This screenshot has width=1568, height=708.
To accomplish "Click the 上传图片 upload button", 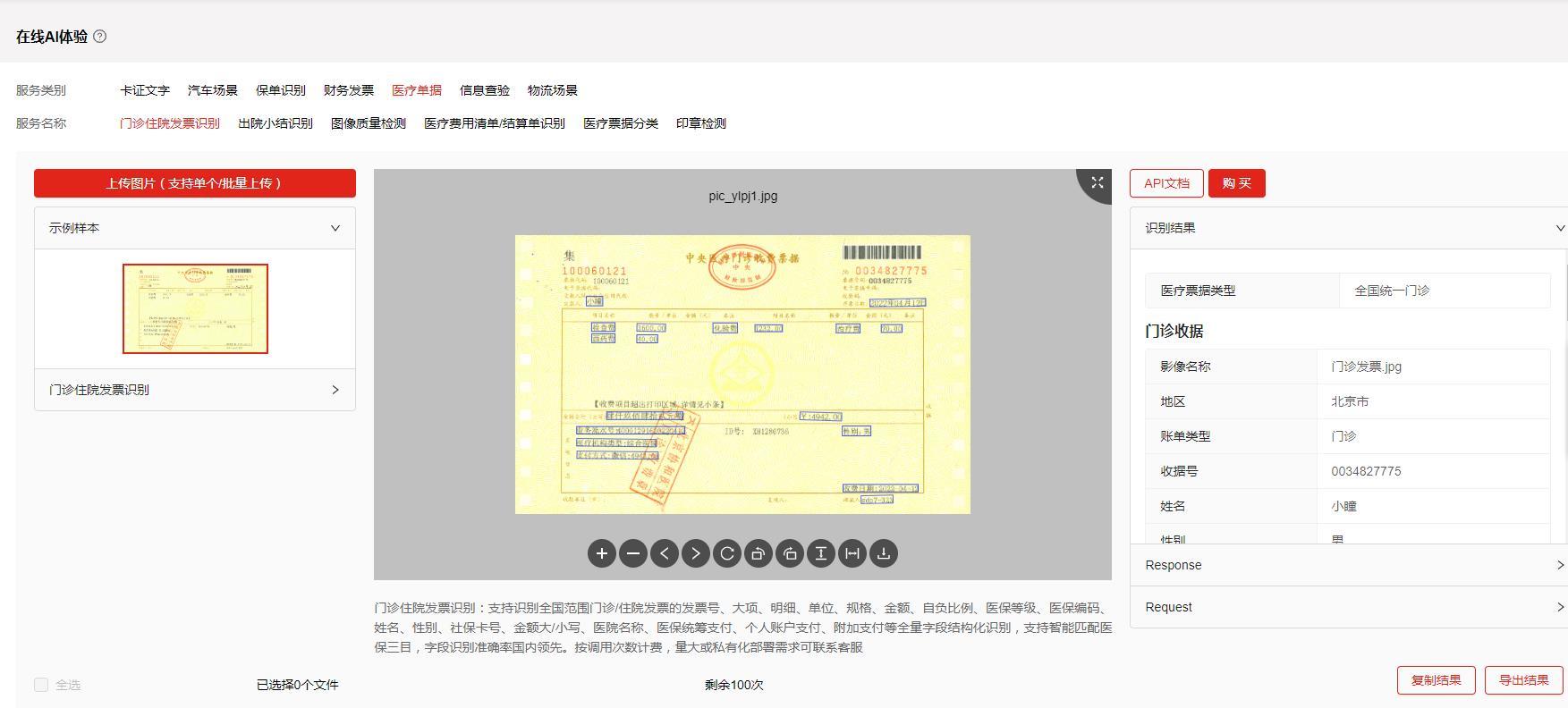I will pos(195,183).
